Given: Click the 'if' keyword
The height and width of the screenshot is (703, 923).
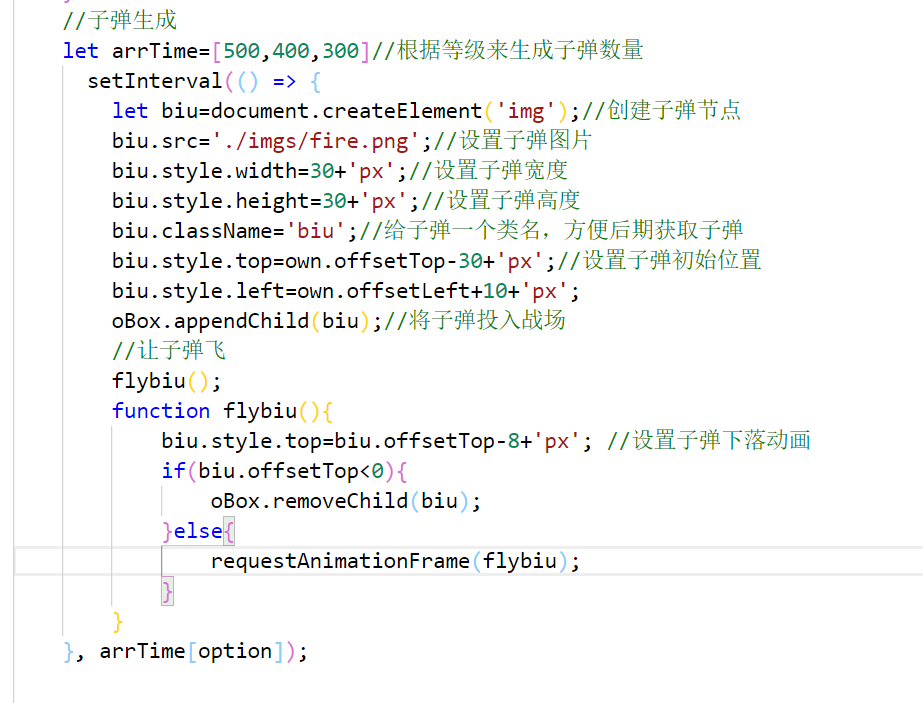Looking at the screenshot, I should point(174,471).
